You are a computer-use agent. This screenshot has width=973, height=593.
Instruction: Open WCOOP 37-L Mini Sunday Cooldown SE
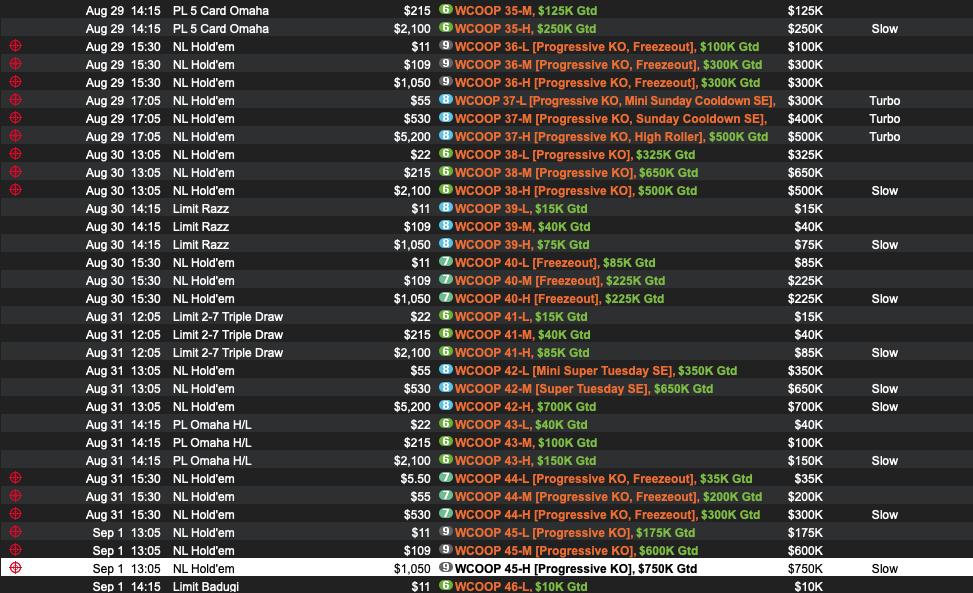tap(615, 100)
